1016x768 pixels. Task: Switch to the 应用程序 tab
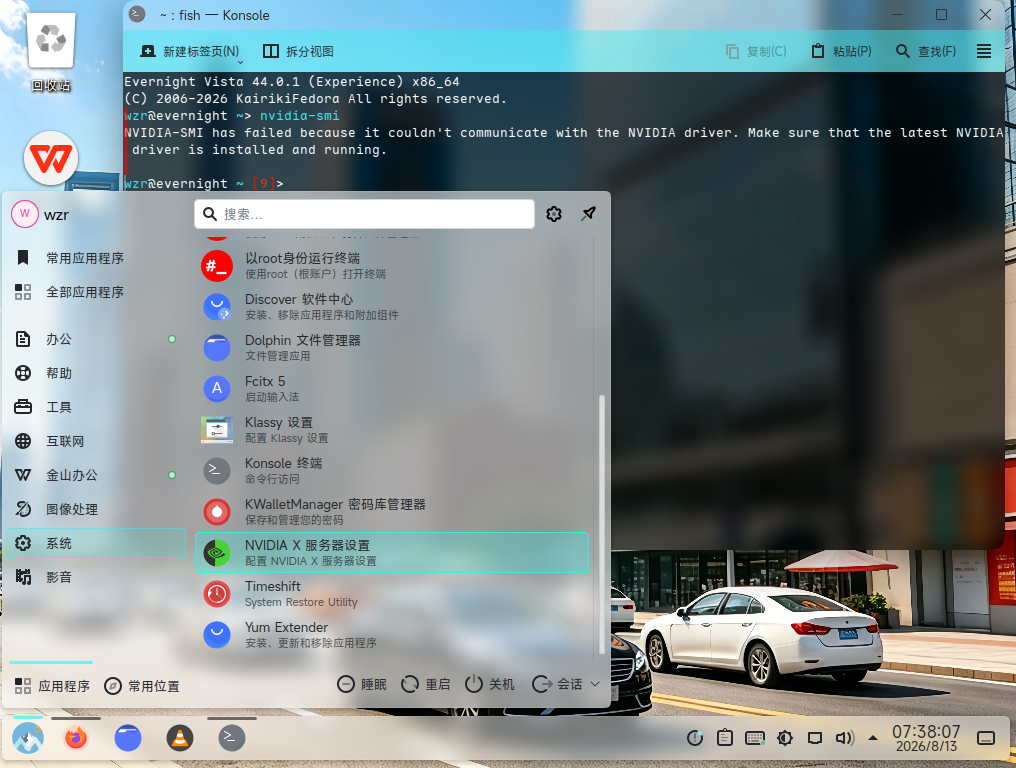tap(52, 686)
